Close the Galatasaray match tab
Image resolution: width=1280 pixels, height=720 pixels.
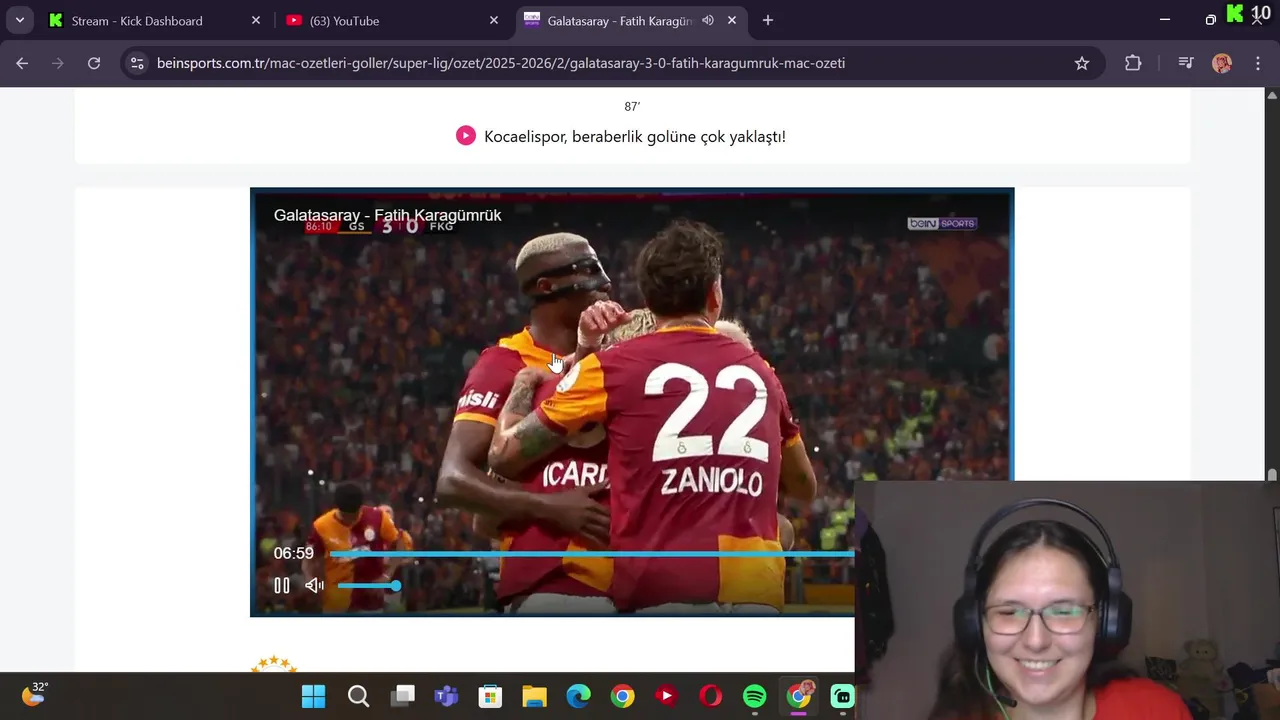point(732,20)
